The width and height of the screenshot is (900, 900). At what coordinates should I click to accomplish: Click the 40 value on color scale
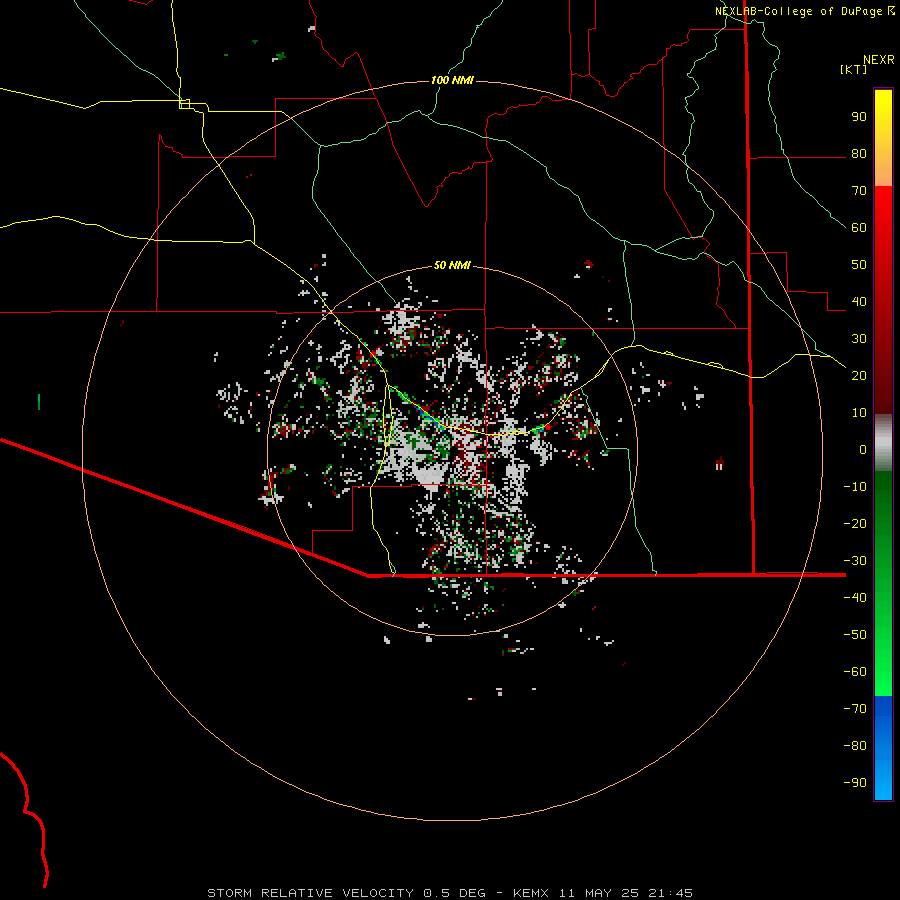pyautogui.click(x=859, y=301)
